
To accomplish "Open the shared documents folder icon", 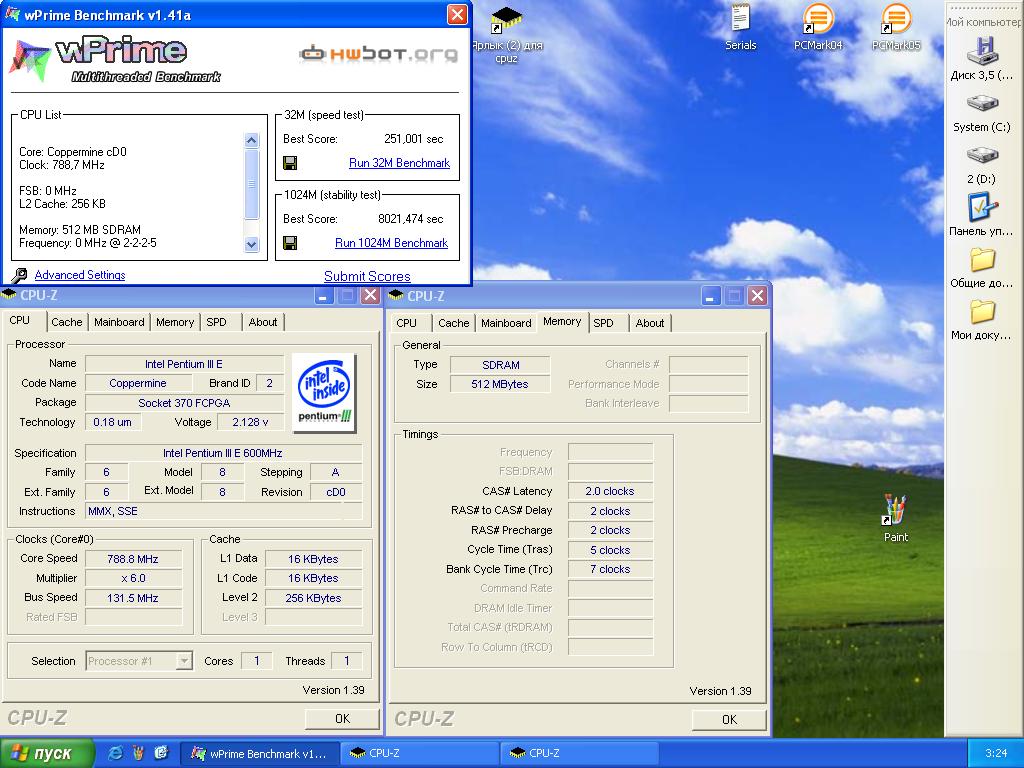I will (982, 260).
